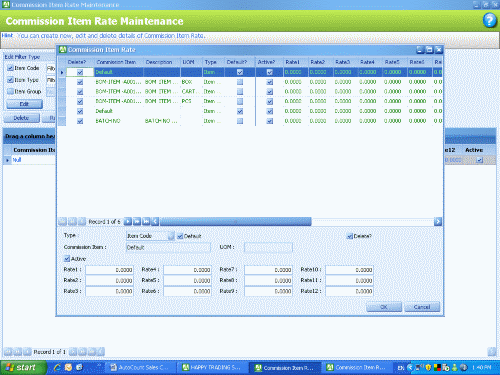Toggle Default? checkbox in BATCHNO row
The height and width of the screenshot is (375, 500).
(240, 121)
